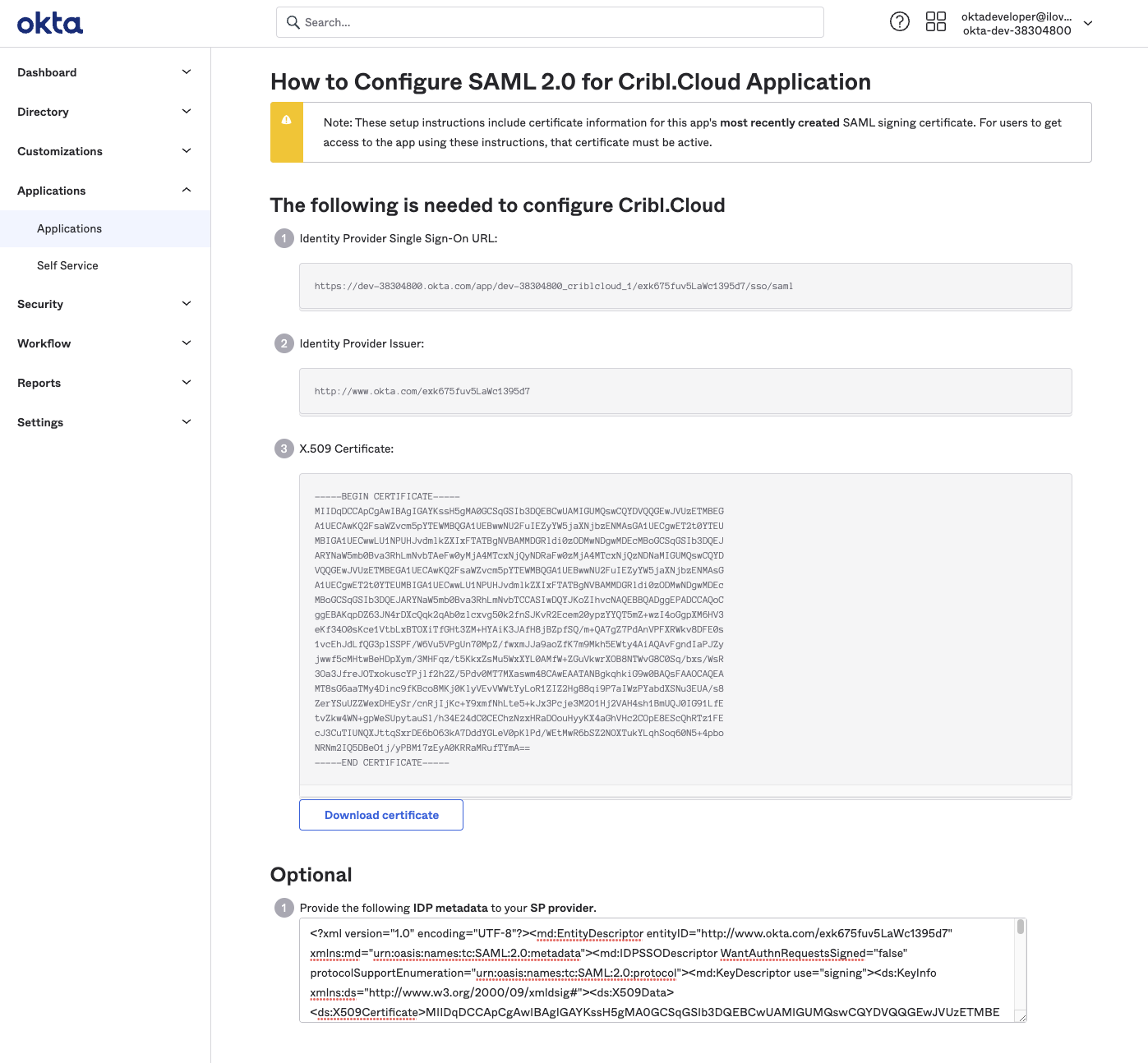The image size is (1148, 1063).
Task: Expand the Directory section
Action: point(187,111)
